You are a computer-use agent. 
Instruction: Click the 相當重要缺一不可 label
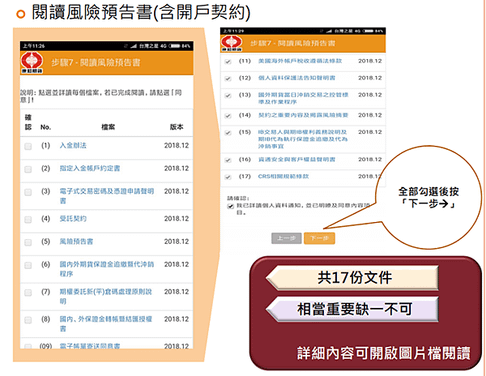click(x=355, y=309)
